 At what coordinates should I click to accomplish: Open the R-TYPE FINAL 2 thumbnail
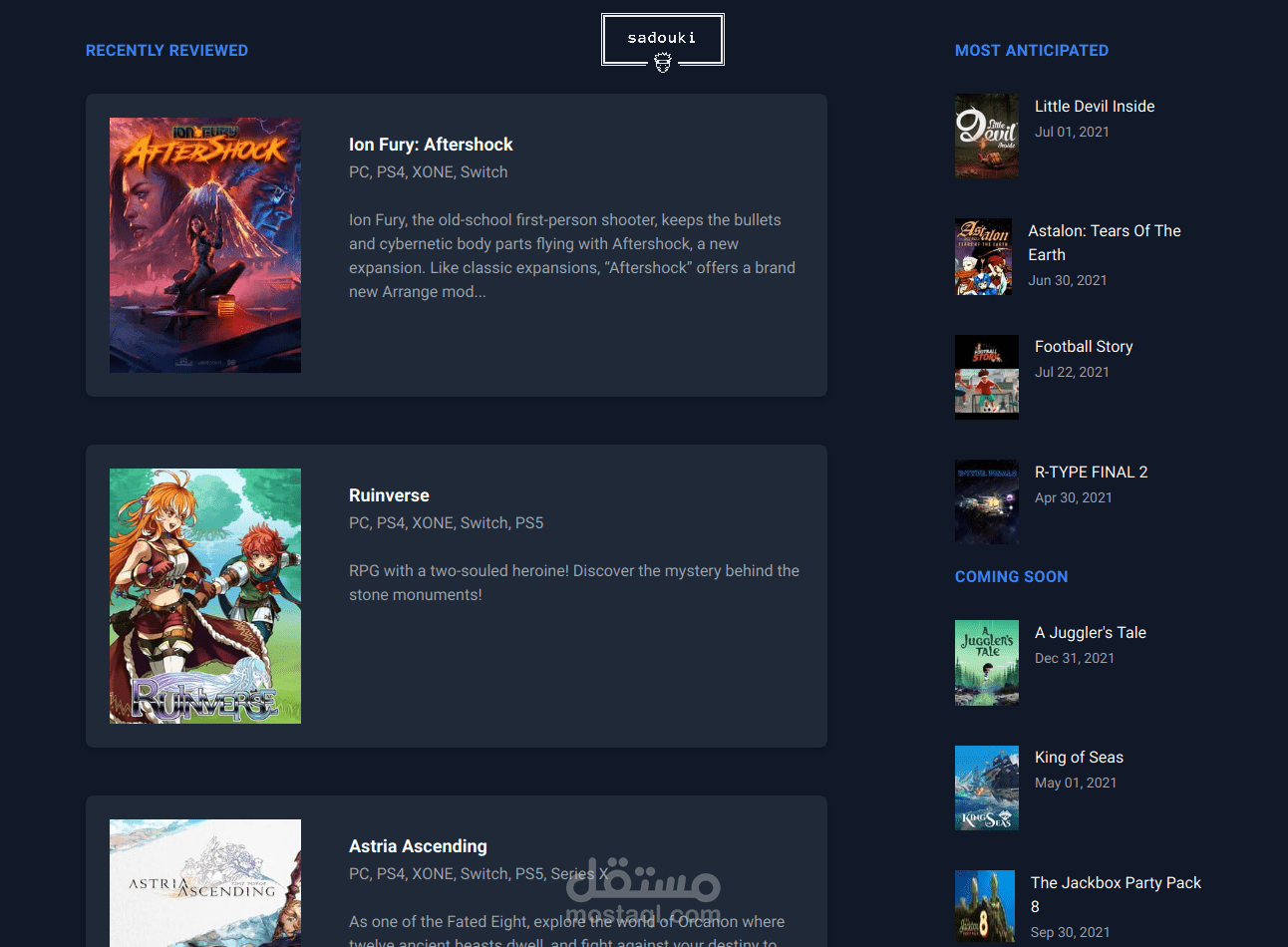click(x=987, y=501)
